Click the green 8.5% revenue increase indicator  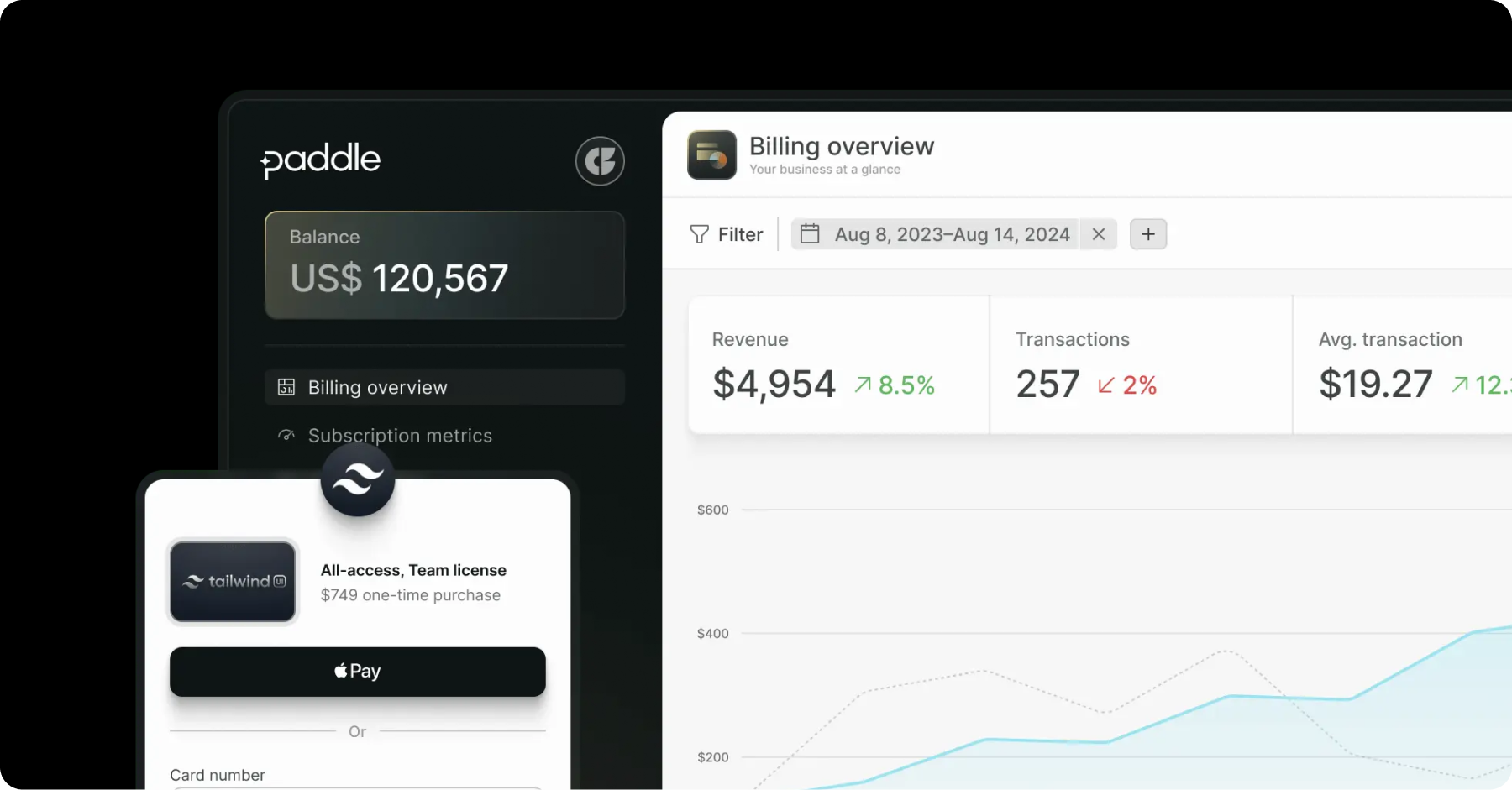(x=895, y=385)
